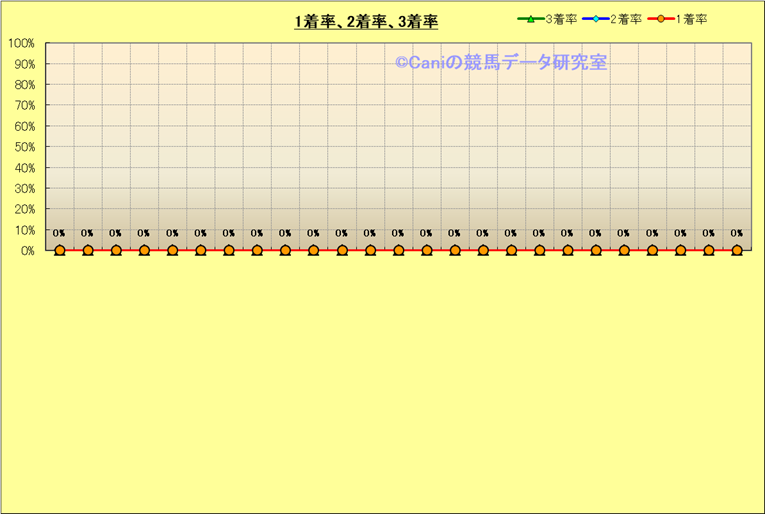Screen dimensions: 765x514
Task: Select the 30% vertical axis tick label
Action: coord(24,189)
